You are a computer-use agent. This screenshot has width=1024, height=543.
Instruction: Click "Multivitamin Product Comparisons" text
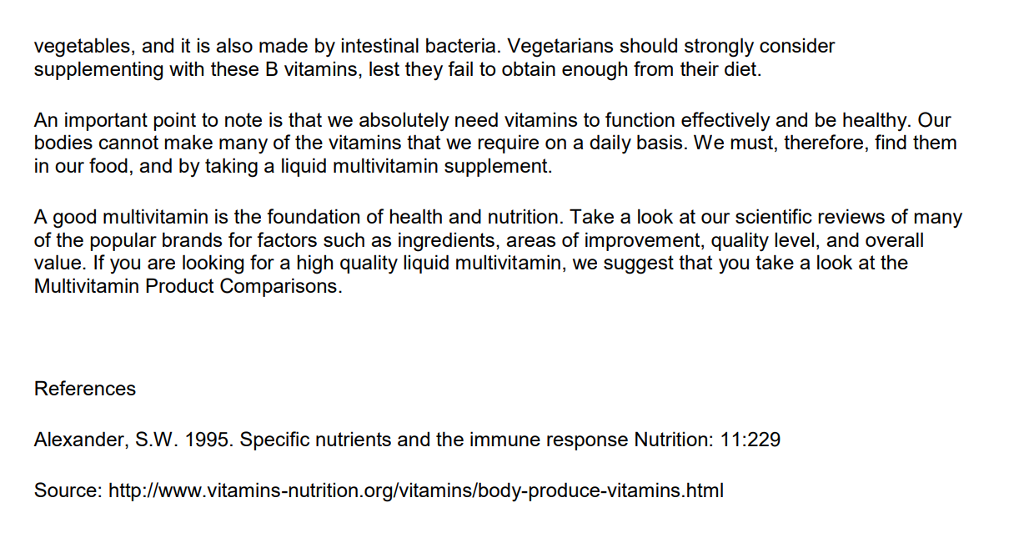pos(187,287)
